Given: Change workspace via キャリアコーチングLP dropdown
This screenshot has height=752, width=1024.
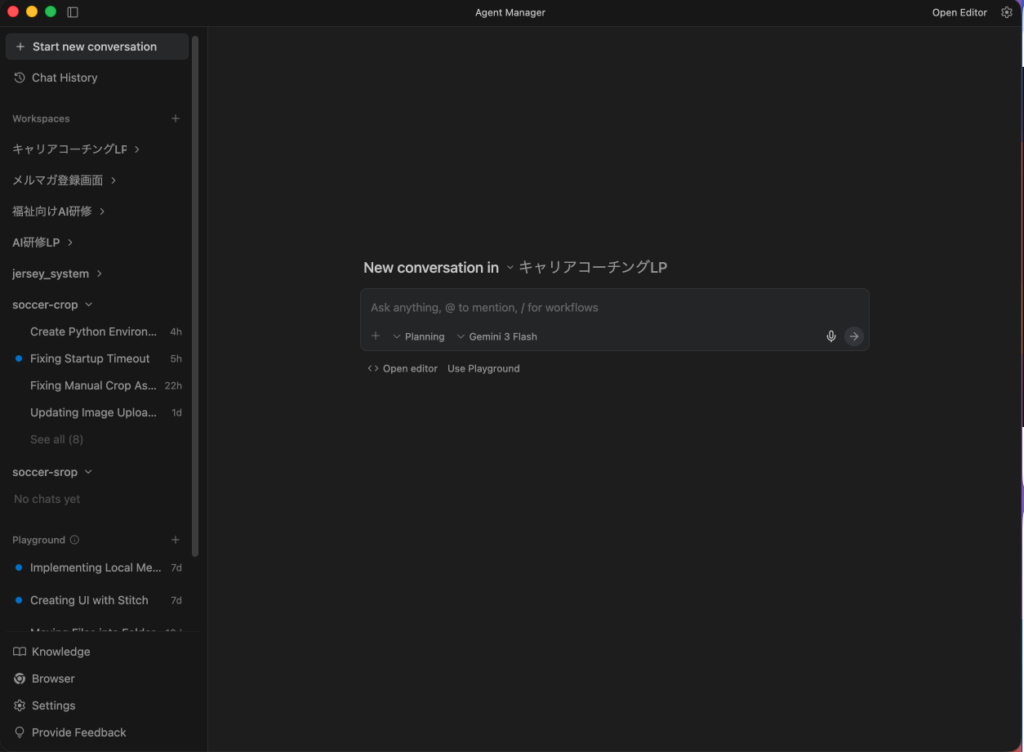Looking at the screenshot, I should point(586,268).
